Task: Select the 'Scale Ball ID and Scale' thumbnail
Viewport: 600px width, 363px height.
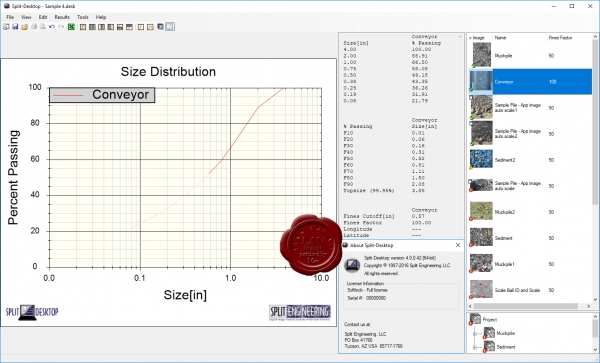Action: point(481,289)
